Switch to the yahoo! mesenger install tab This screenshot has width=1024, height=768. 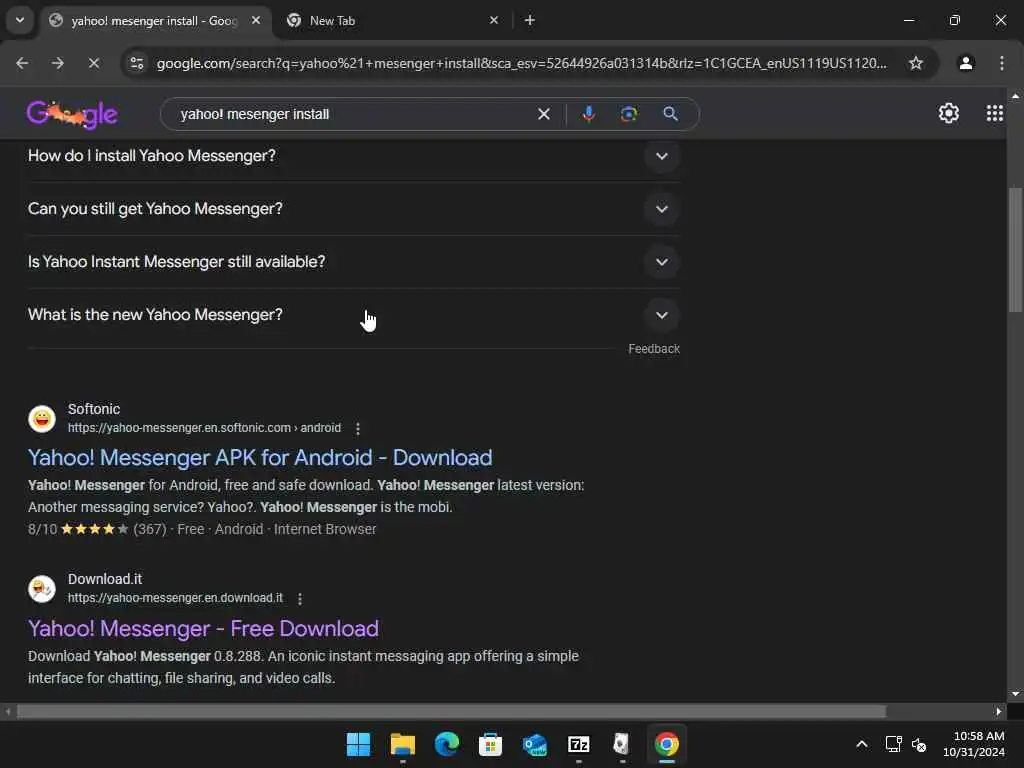[x=154, y=21]
